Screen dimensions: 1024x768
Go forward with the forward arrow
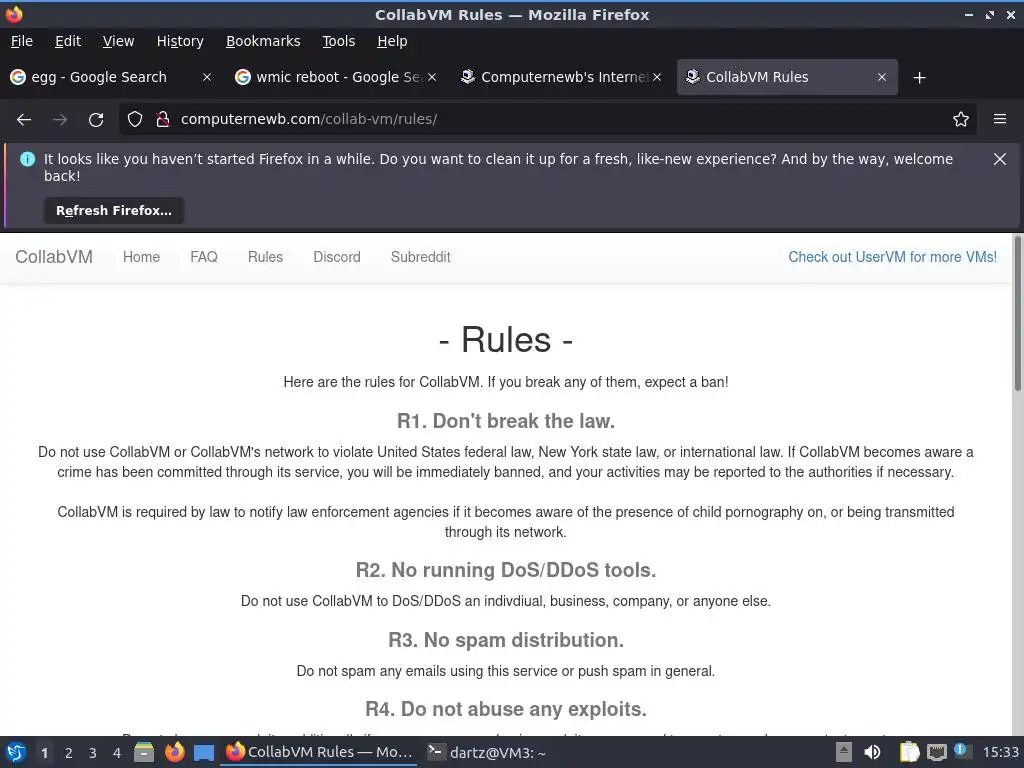[59, 120]
